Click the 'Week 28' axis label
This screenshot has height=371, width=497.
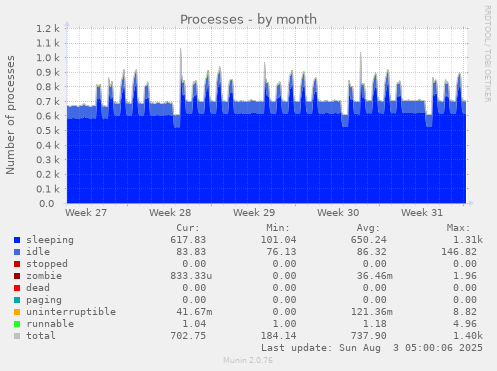coord(170,213)
